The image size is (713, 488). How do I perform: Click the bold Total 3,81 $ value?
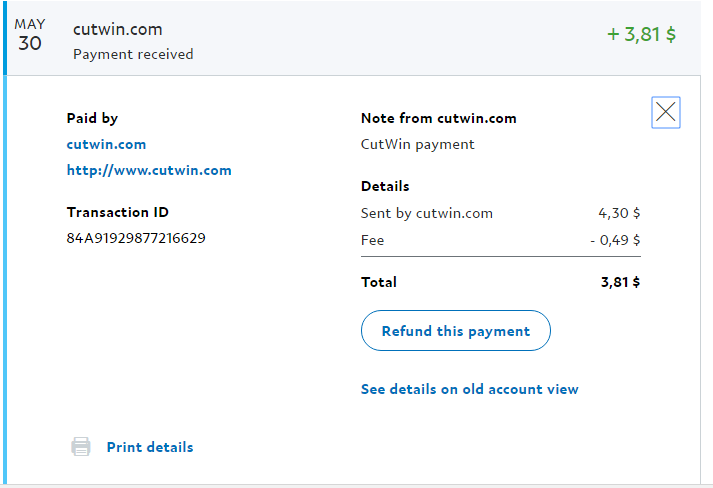pos(620,282)
